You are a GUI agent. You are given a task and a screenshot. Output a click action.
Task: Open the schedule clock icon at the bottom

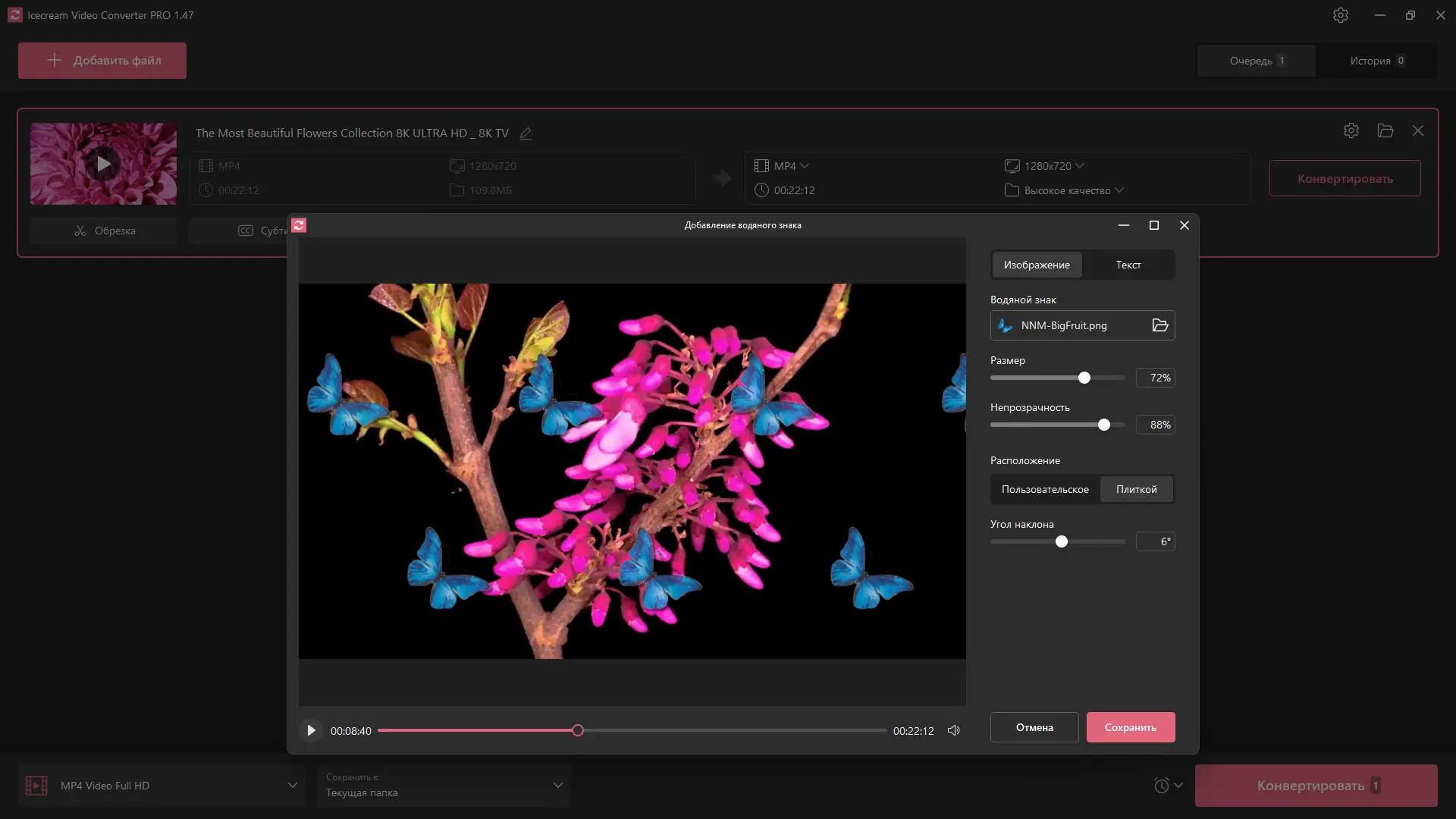pyautogui.click(x=1162, y=786)
